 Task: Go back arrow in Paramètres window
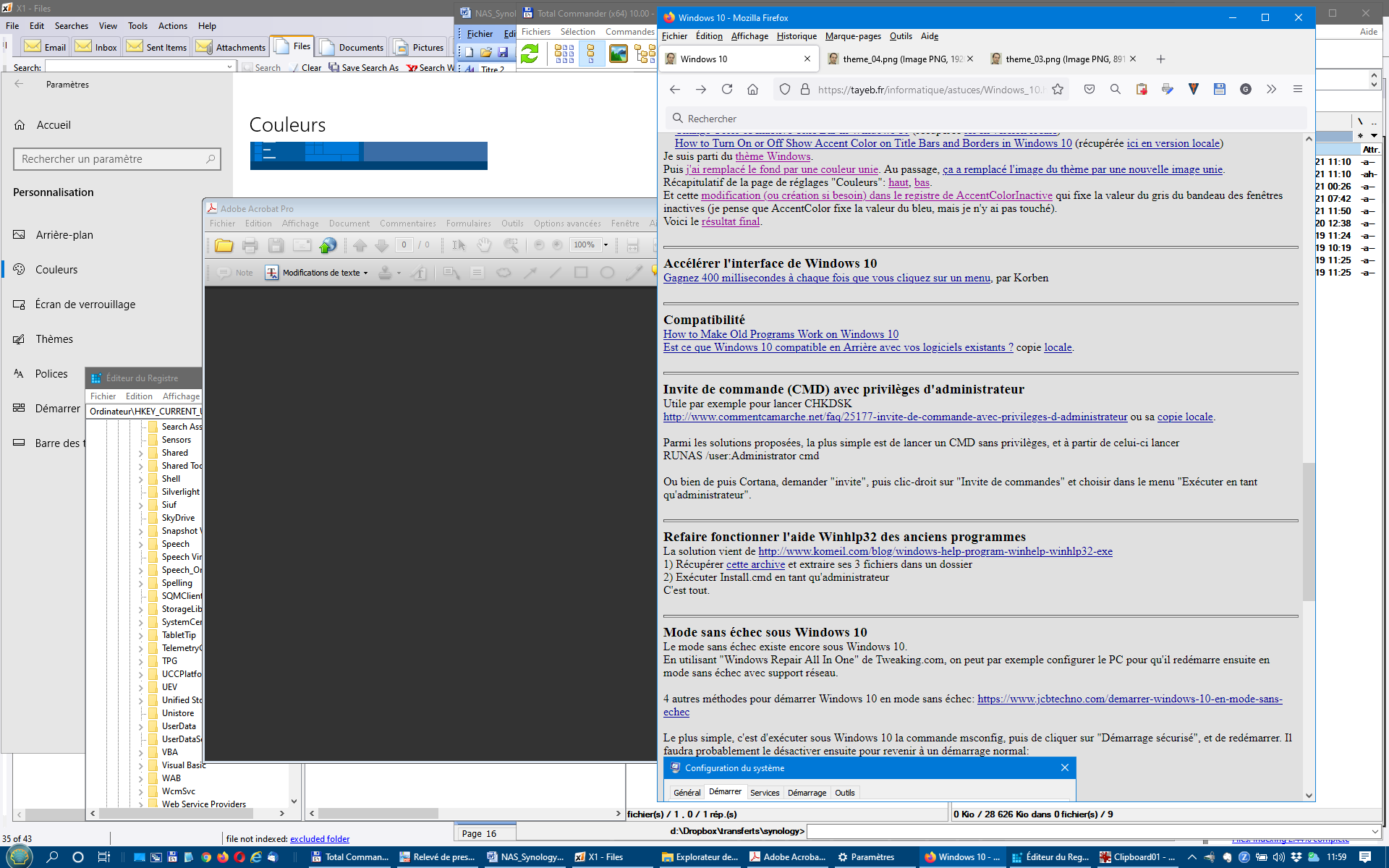19,84
